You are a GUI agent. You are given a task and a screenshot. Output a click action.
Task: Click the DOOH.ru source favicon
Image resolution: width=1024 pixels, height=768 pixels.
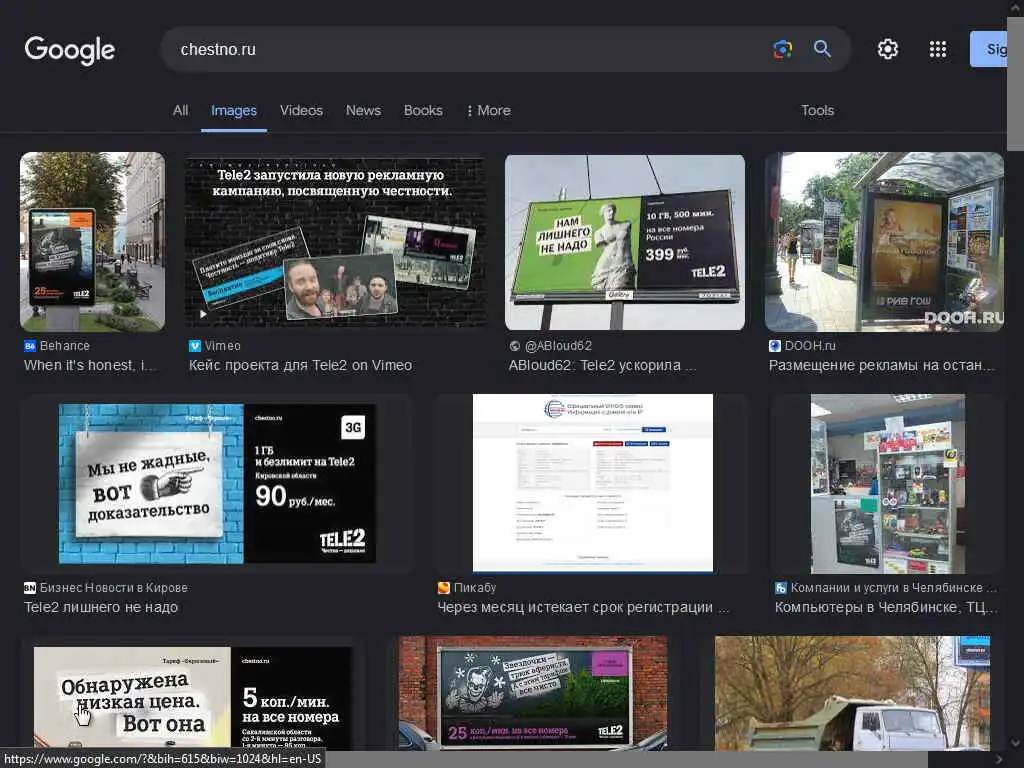(775, 346)
